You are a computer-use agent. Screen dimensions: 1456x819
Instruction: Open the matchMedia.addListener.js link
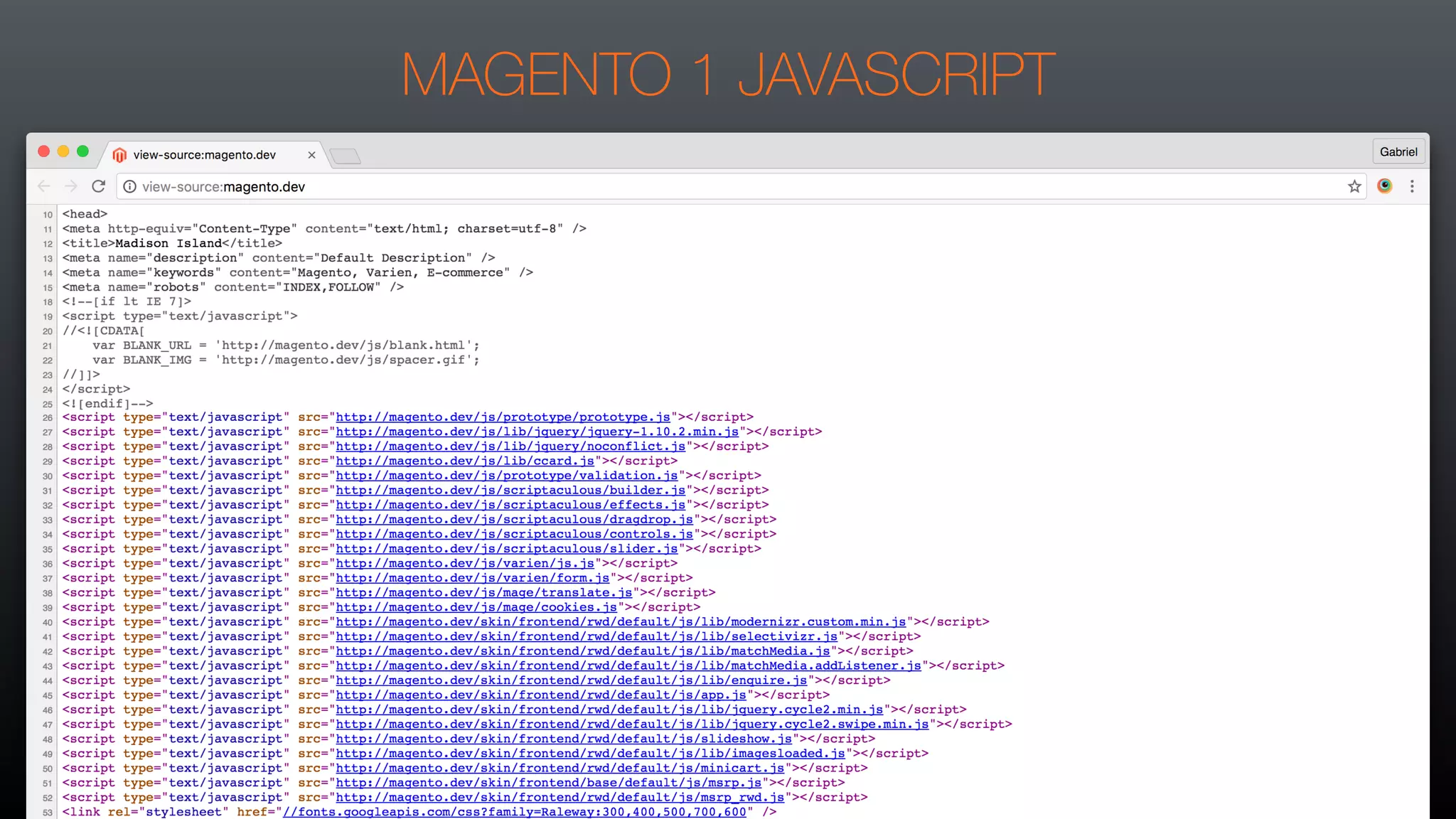click(628, 665)
